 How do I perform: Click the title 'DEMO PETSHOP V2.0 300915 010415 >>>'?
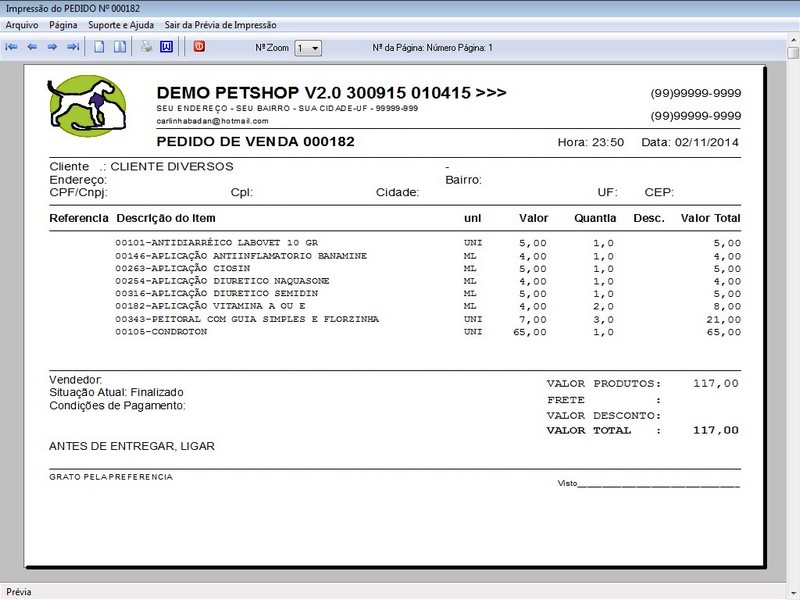(x=332, y=93)
